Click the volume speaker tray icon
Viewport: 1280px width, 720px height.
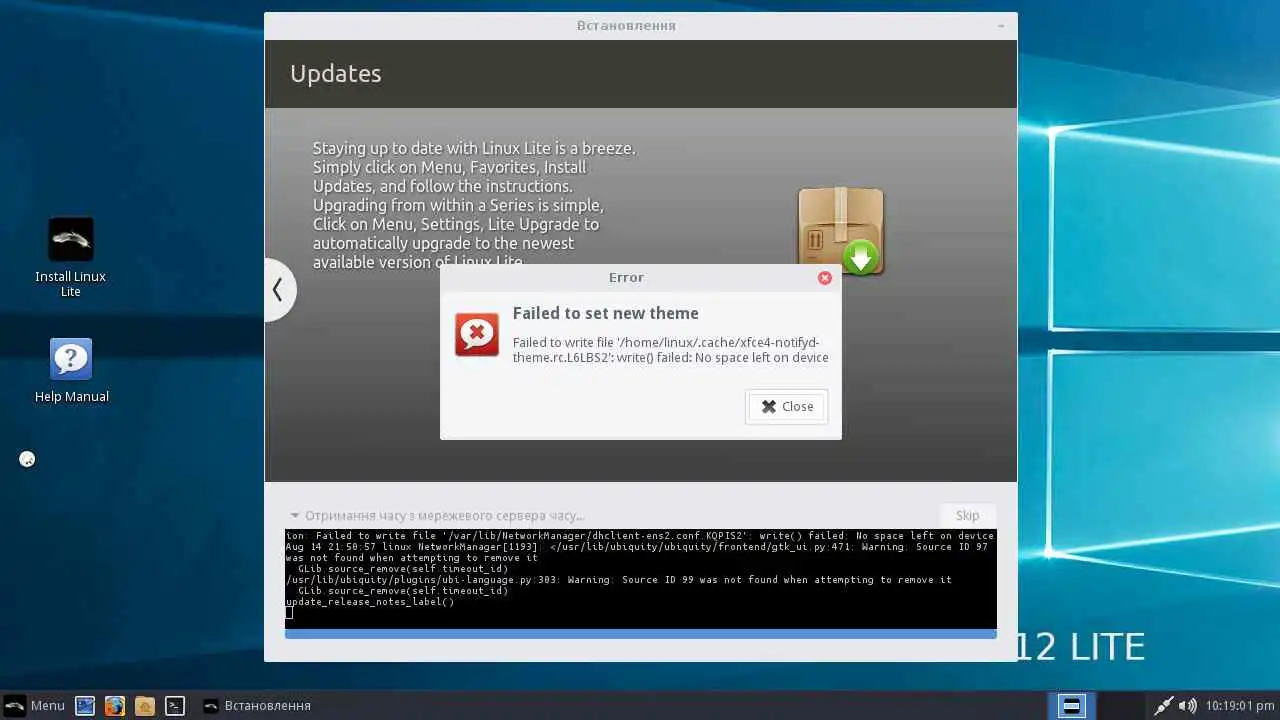[1187, 705]
